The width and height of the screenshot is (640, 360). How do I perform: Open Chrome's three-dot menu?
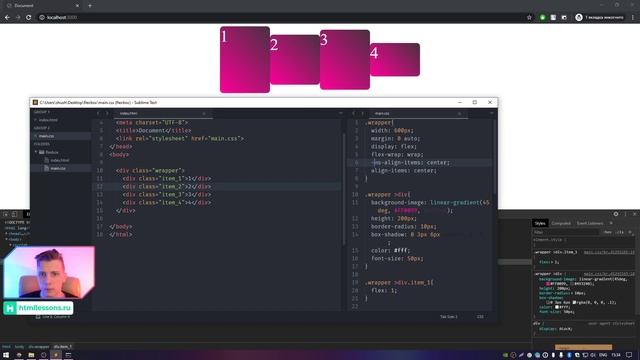[x=633, y=18]
